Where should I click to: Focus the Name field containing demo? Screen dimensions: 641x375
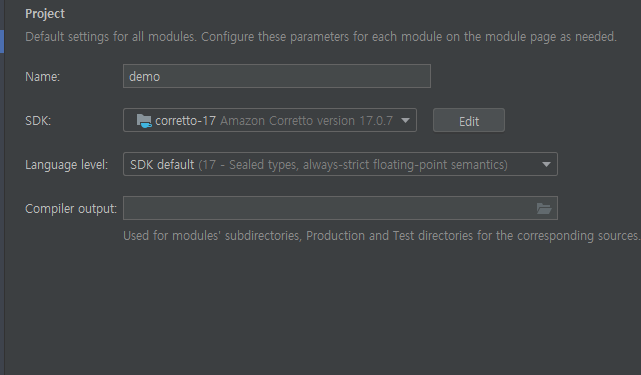(x=277, y=76)
